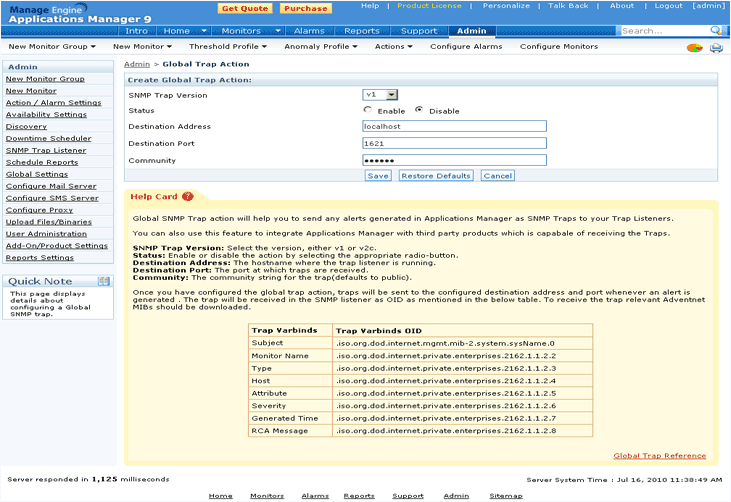
Task: Open the About link
Action: point(622,6)
